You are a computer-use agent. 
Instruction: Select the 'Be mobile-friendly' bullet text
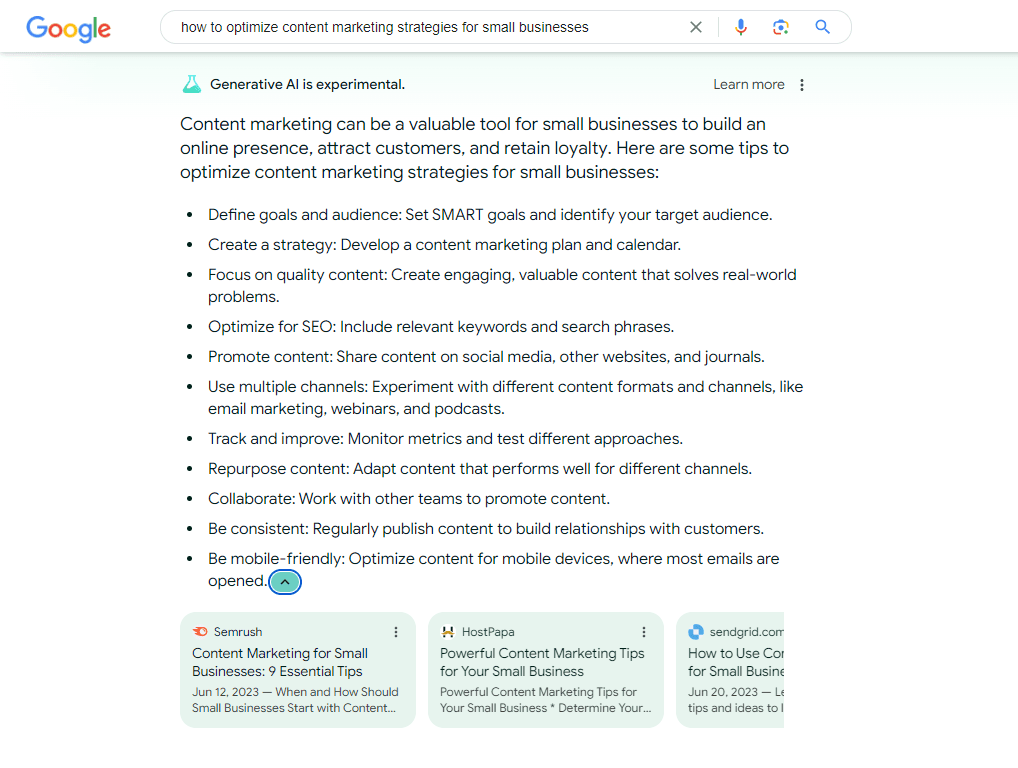pos(493,569)
